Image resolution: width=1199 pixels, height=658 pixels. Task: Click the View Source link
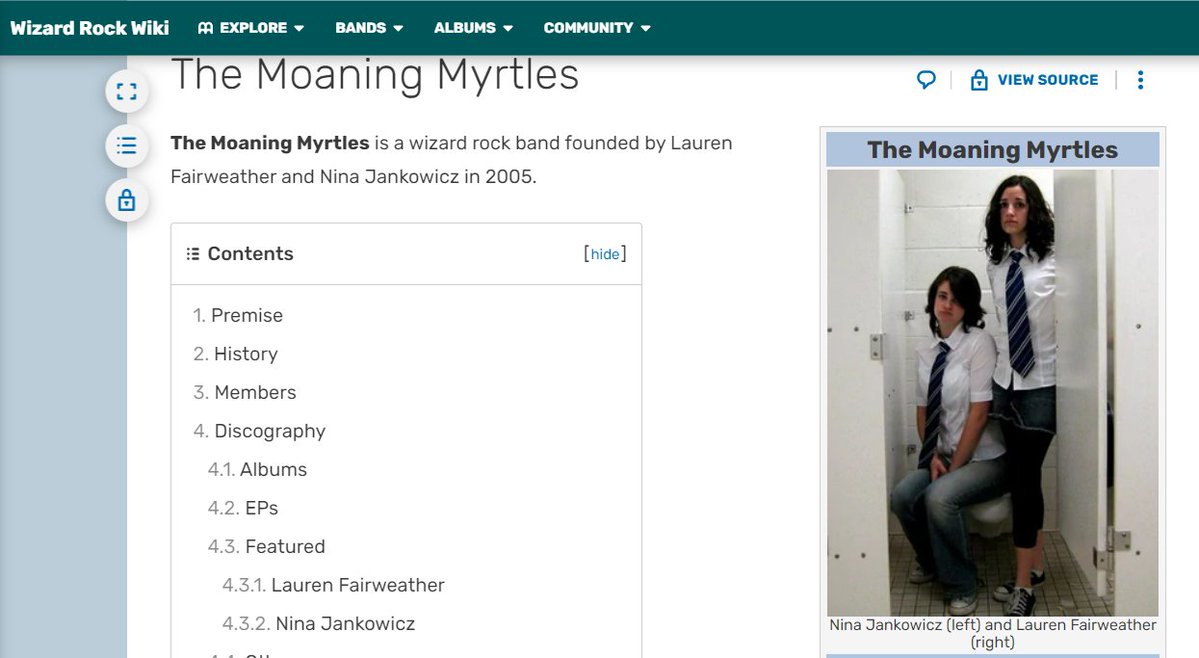coord(1048,79)
